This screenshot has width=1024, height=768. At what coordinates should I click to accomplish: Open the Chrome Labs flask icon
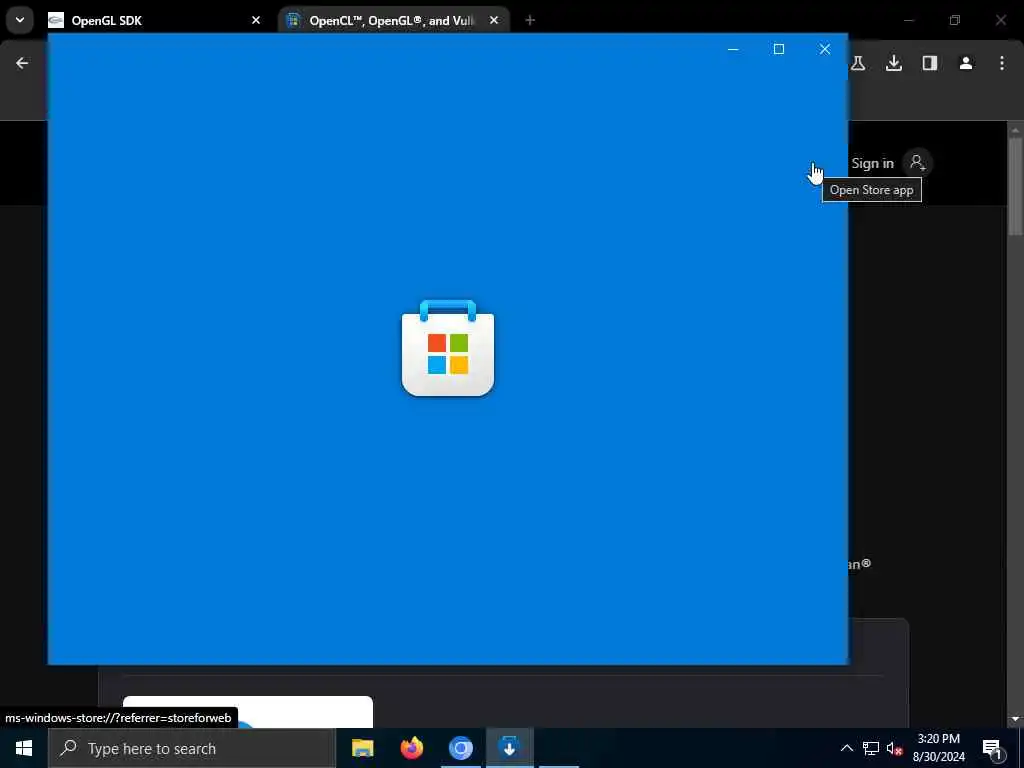[x=858, y=63]
